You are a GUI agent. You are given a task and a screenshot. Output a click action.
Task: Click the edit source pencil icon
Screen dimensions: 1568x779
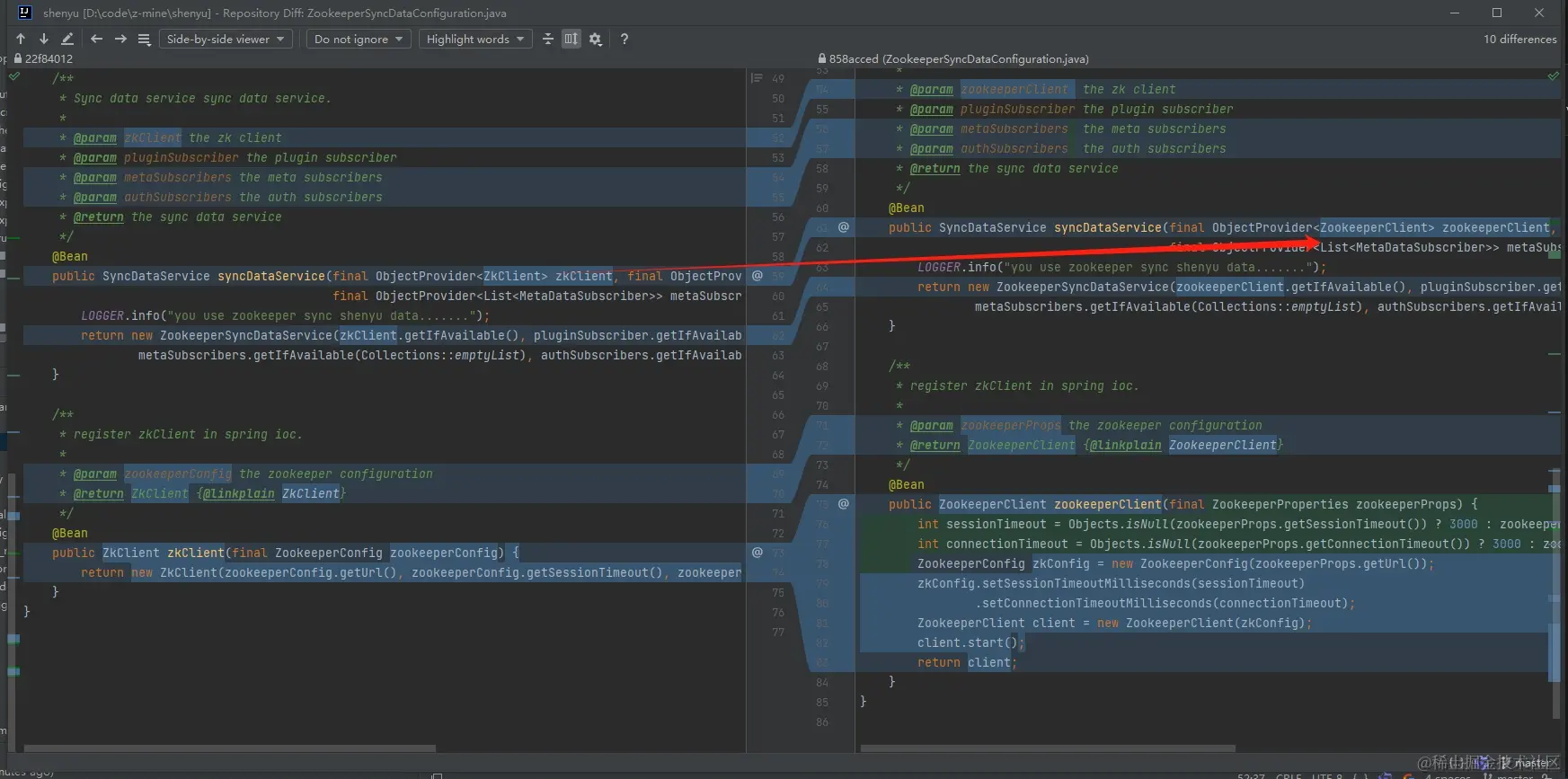[x=67, y=39]
